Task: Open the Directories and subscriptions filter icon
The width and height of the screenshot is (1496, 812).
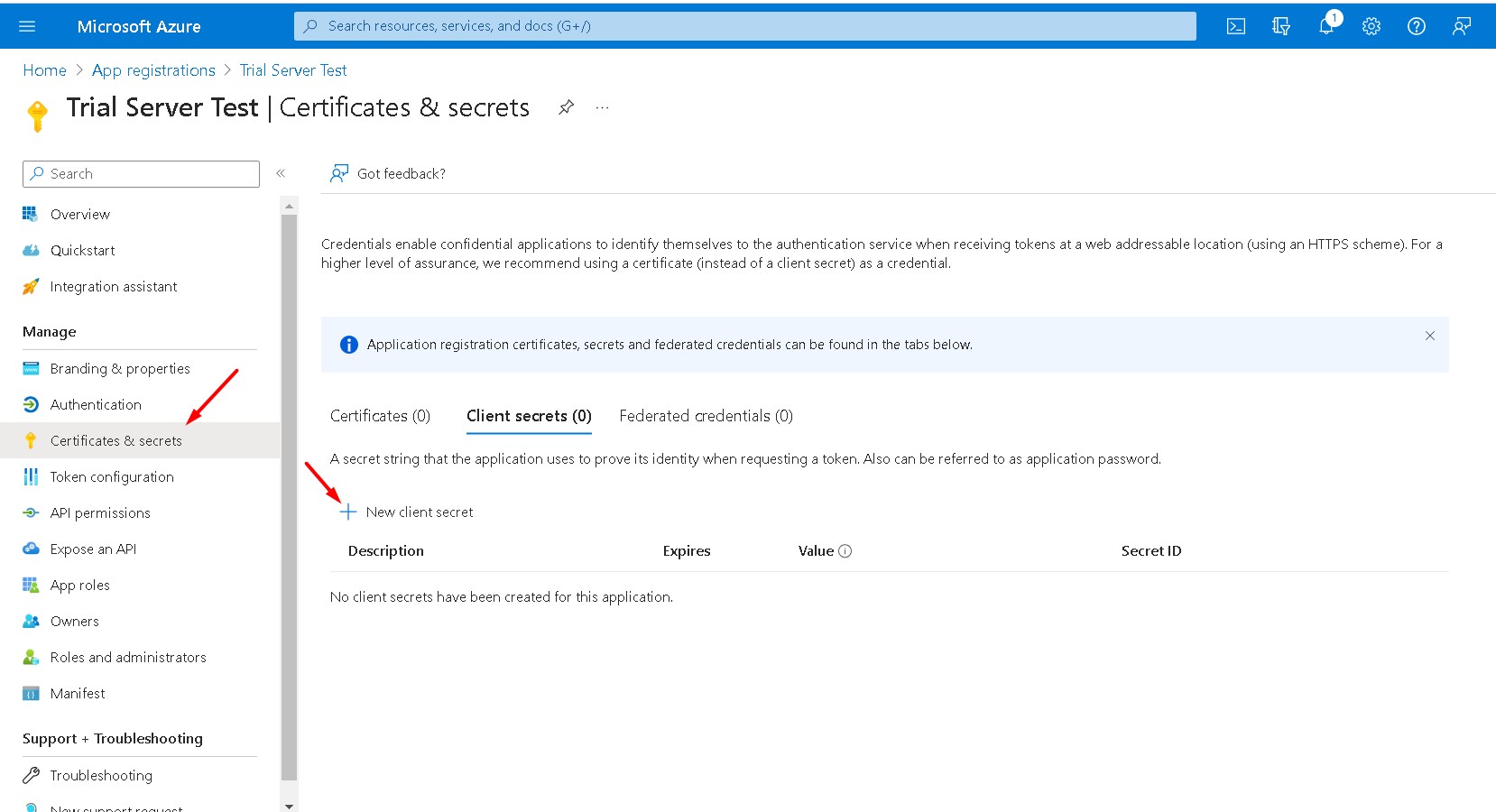Action: 1281,26
